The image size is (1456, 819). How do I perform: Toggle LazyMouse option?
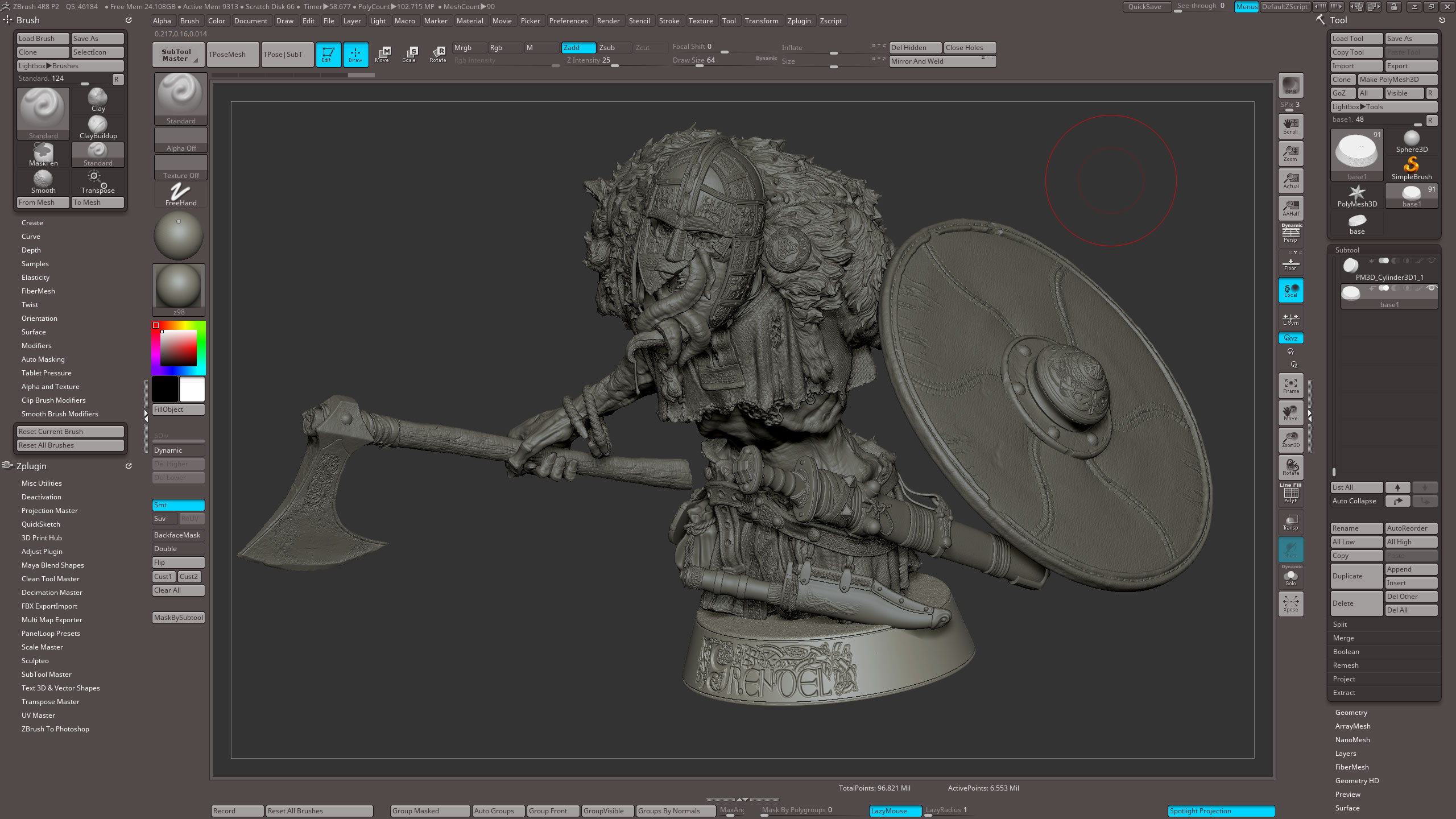[x=895, y=810]
